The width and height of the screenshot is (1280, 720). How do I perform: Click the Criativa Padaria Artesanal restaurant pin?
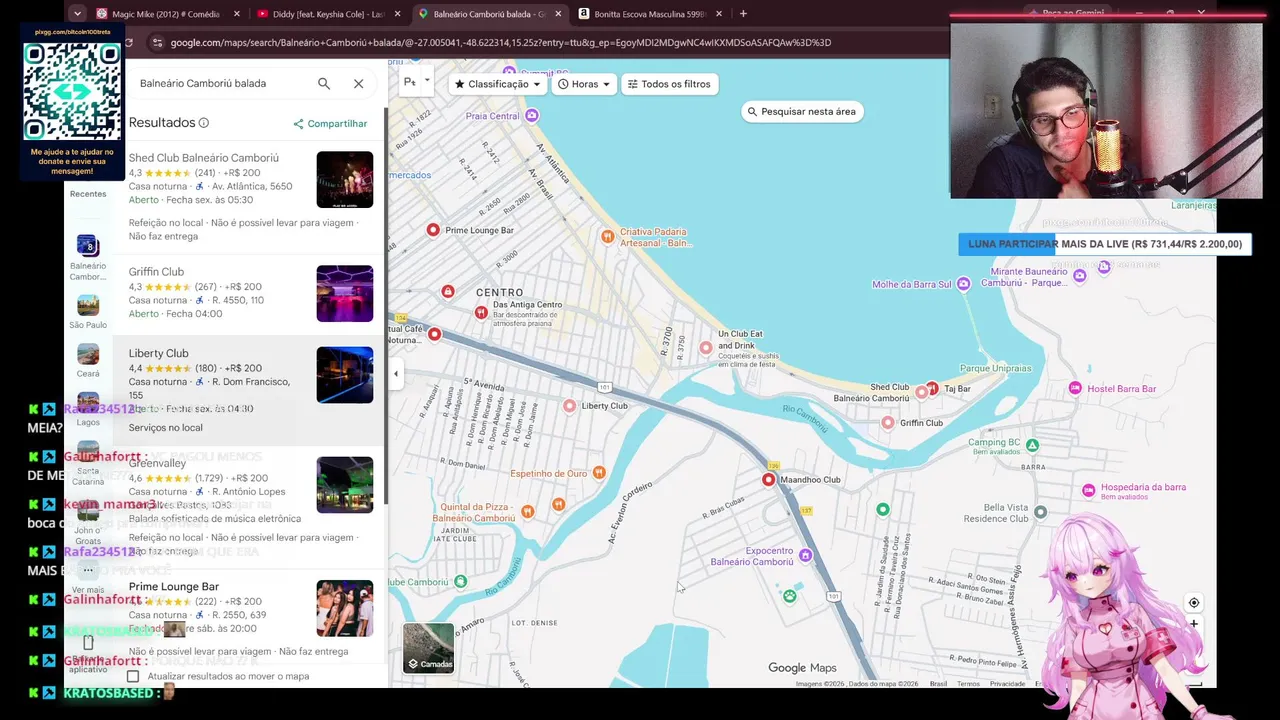click(607, 236)
